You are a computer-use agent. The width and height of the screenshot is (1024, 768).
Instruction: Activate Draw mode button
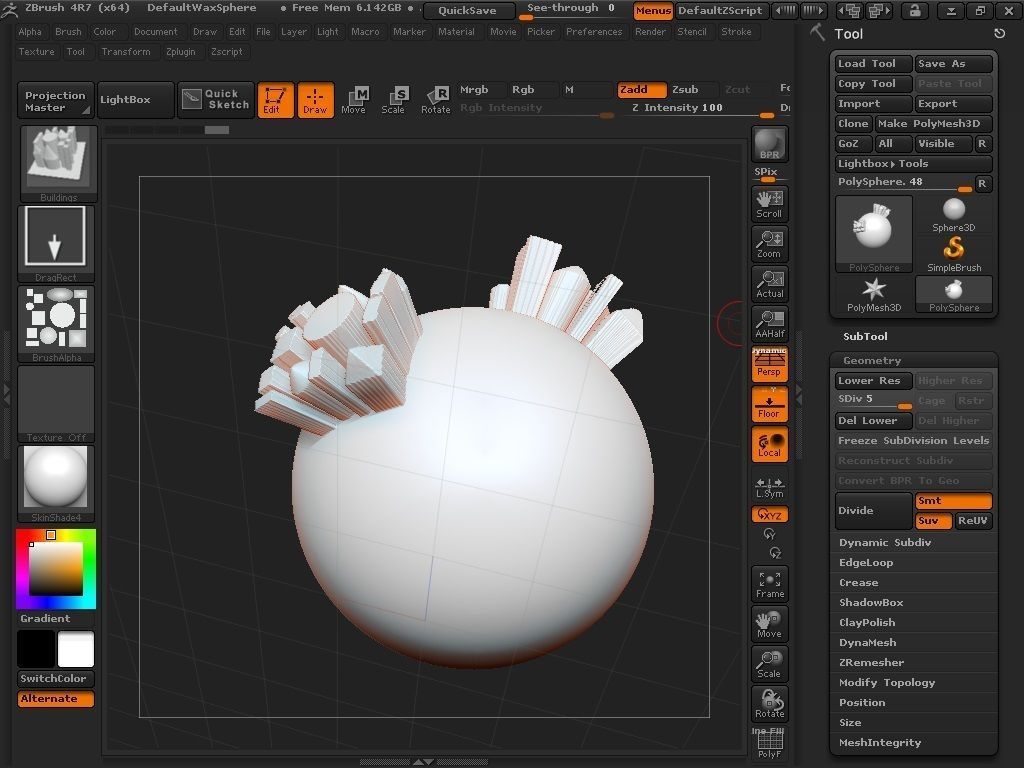point(315,100)
